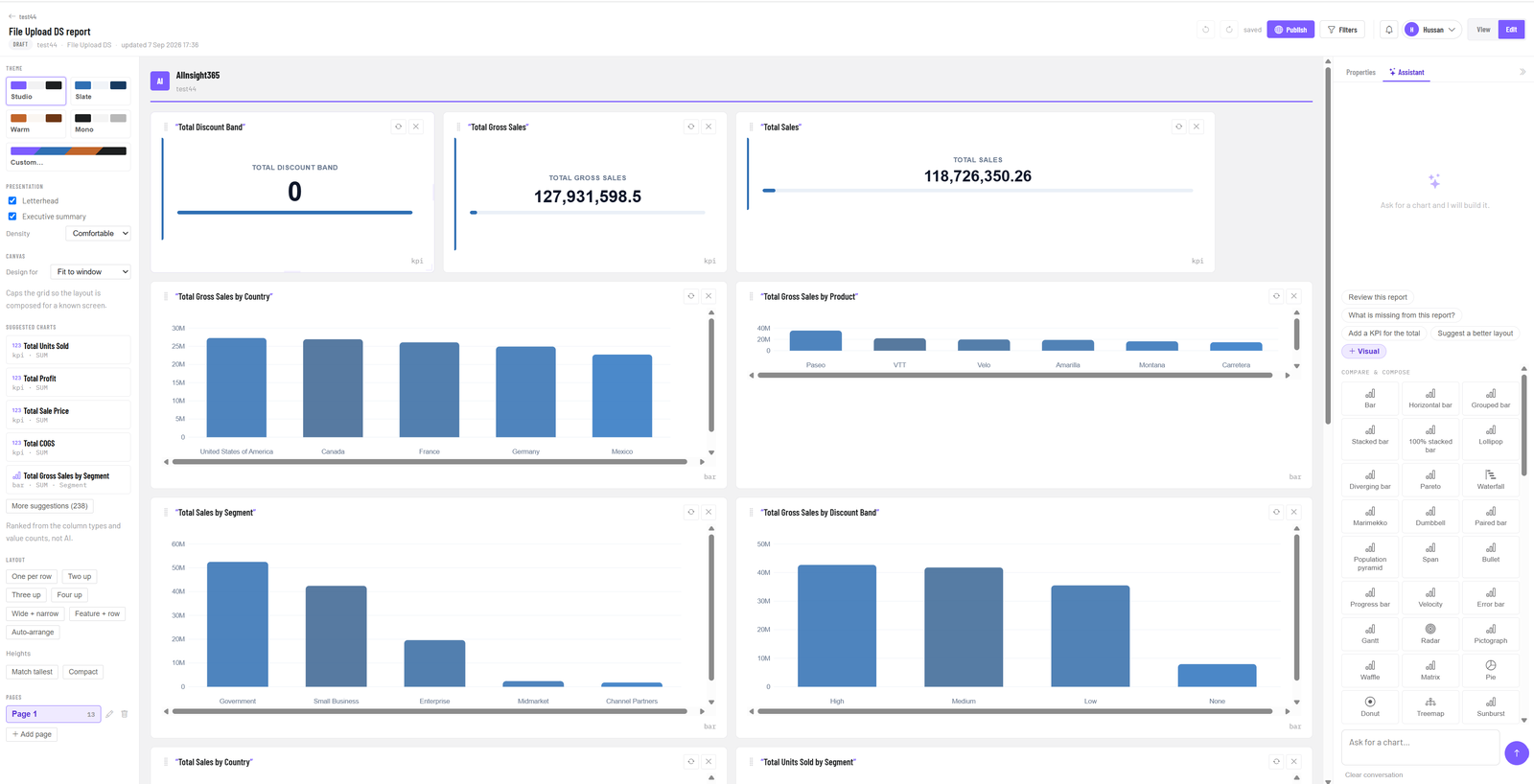Refresh the Total Gross Sales by Product chart

click(1276, 296)
